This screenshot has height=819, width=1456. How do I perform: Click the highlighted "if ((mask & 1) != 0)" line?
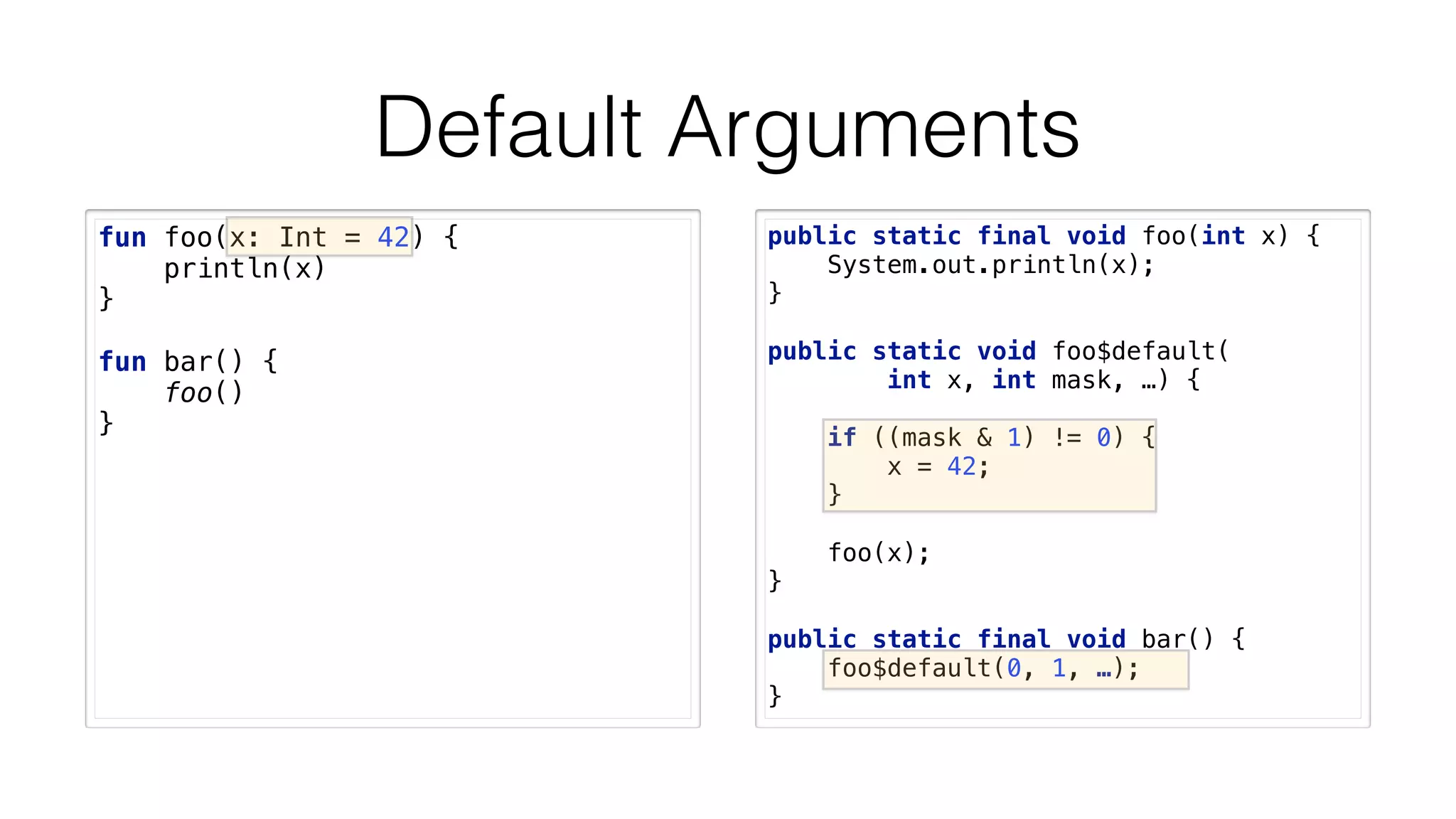(990, 437)
